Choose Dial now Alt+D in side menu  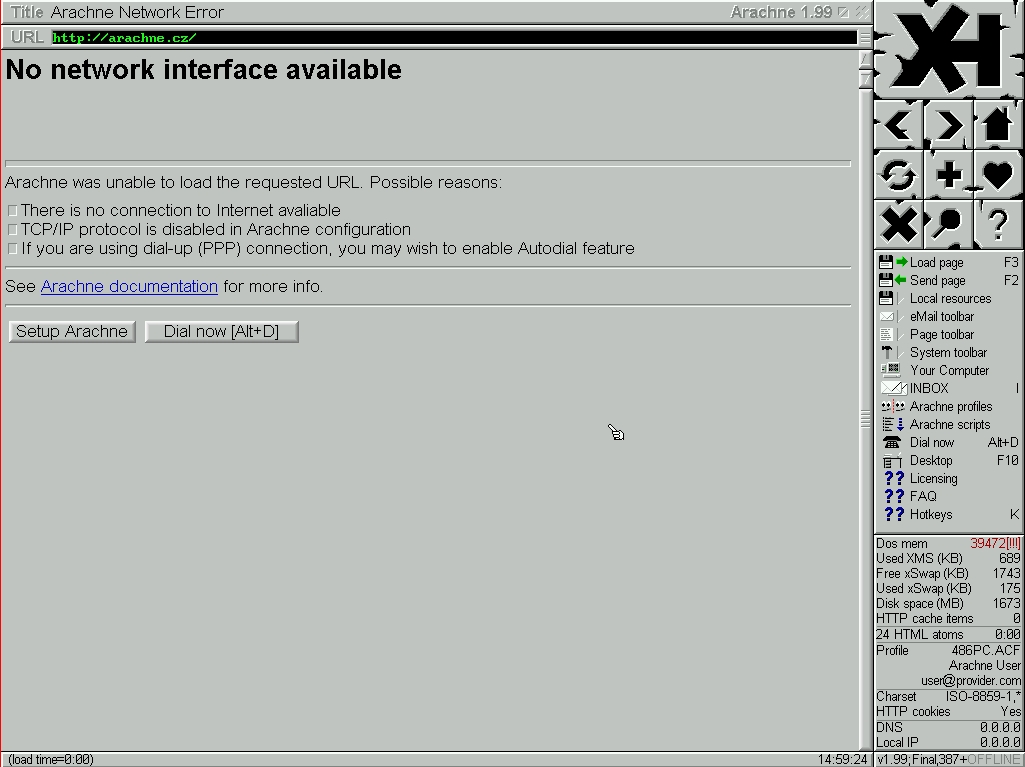(x=949, y=442)
